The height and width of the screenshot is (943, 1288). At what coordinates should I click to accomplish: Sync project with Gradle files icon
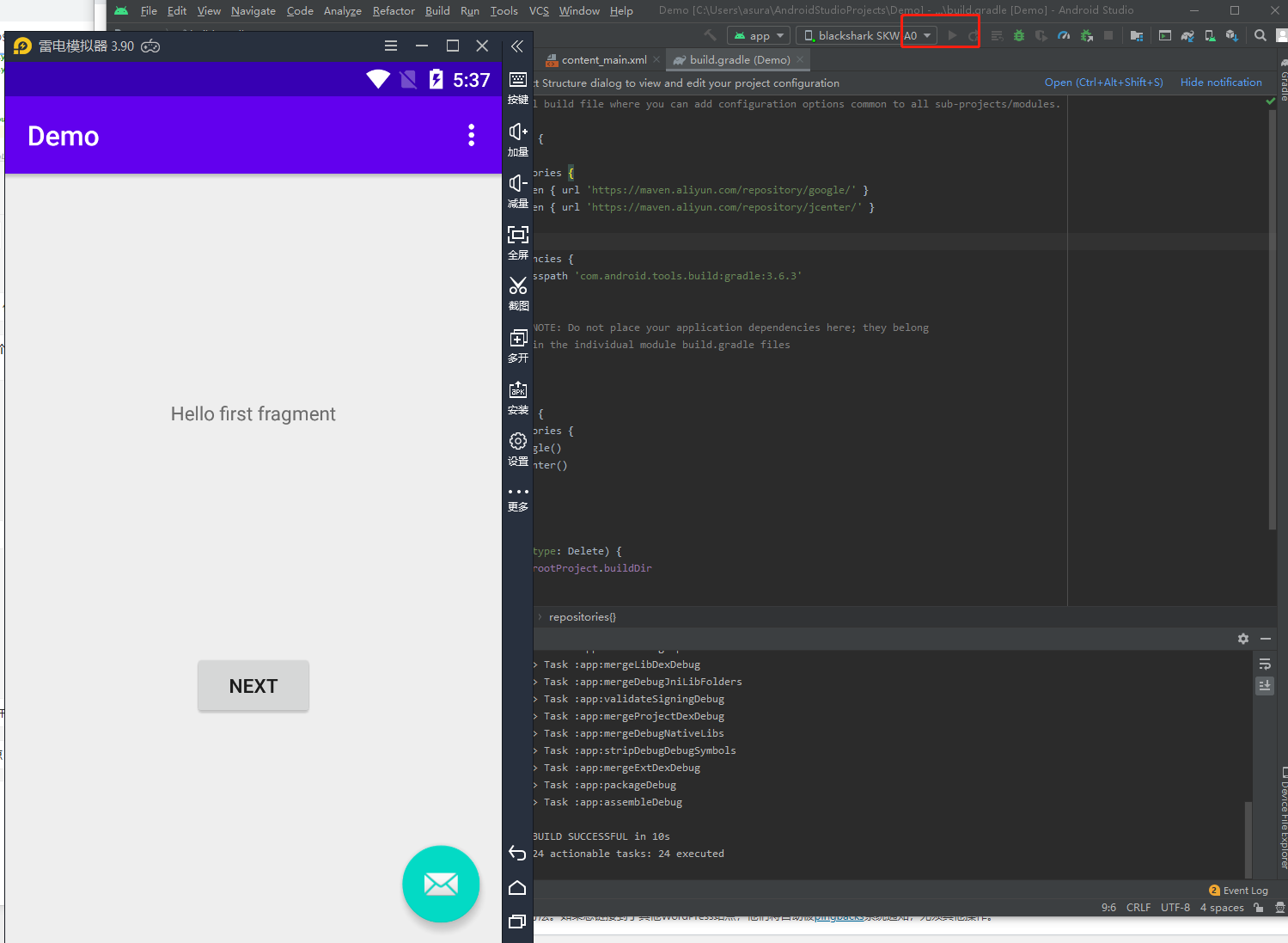pos(1187,36)
